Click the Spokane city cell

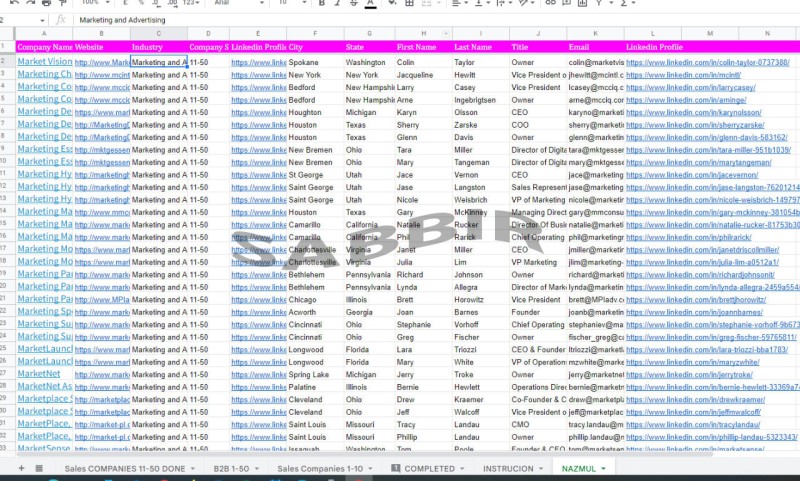click(x=315, y=62)
